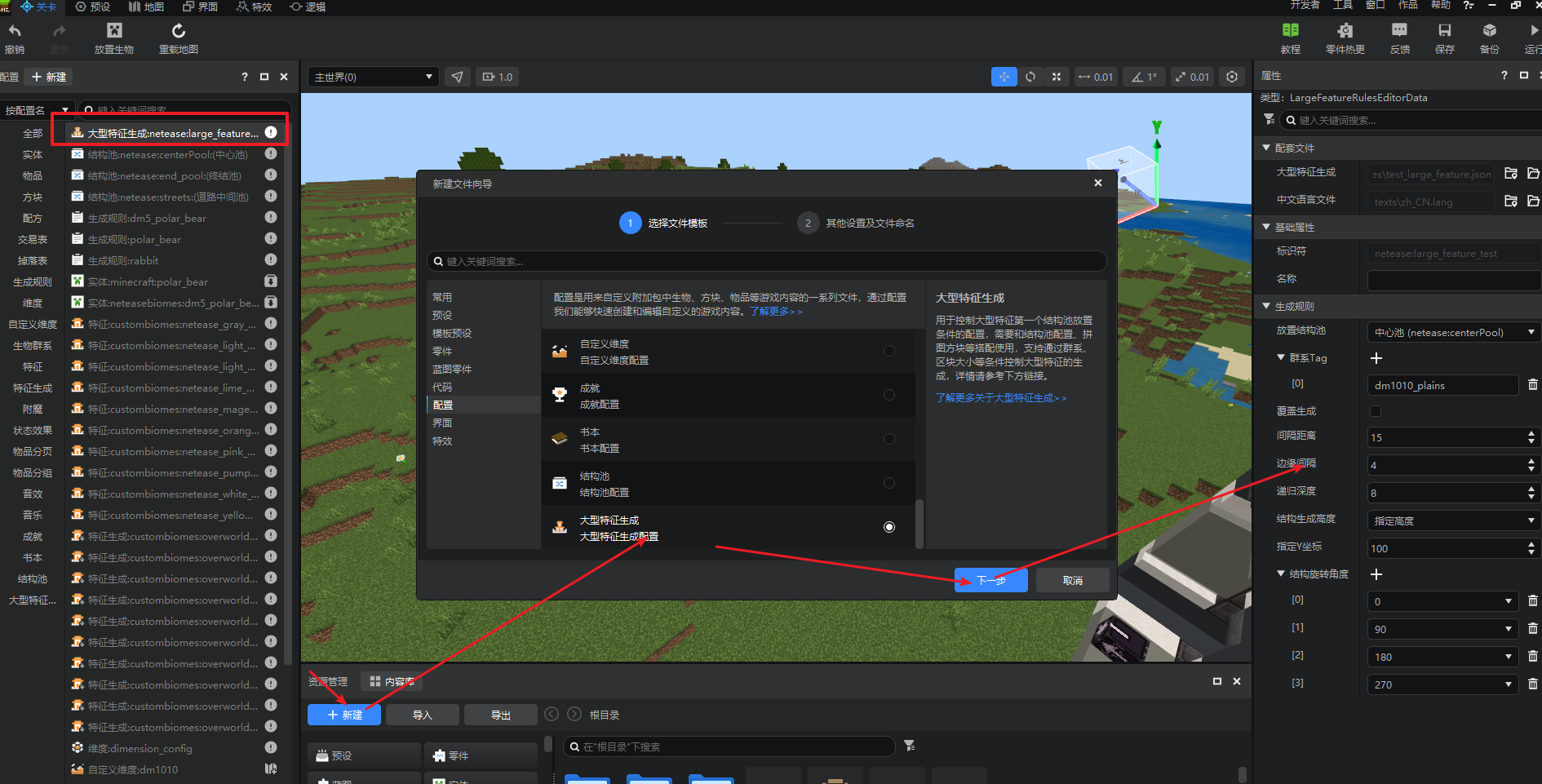This screenshot has height=784, width=1542.
Task: Delete rotation angle entry 270
Action: pyautogui.click(x=1532, y=684)
